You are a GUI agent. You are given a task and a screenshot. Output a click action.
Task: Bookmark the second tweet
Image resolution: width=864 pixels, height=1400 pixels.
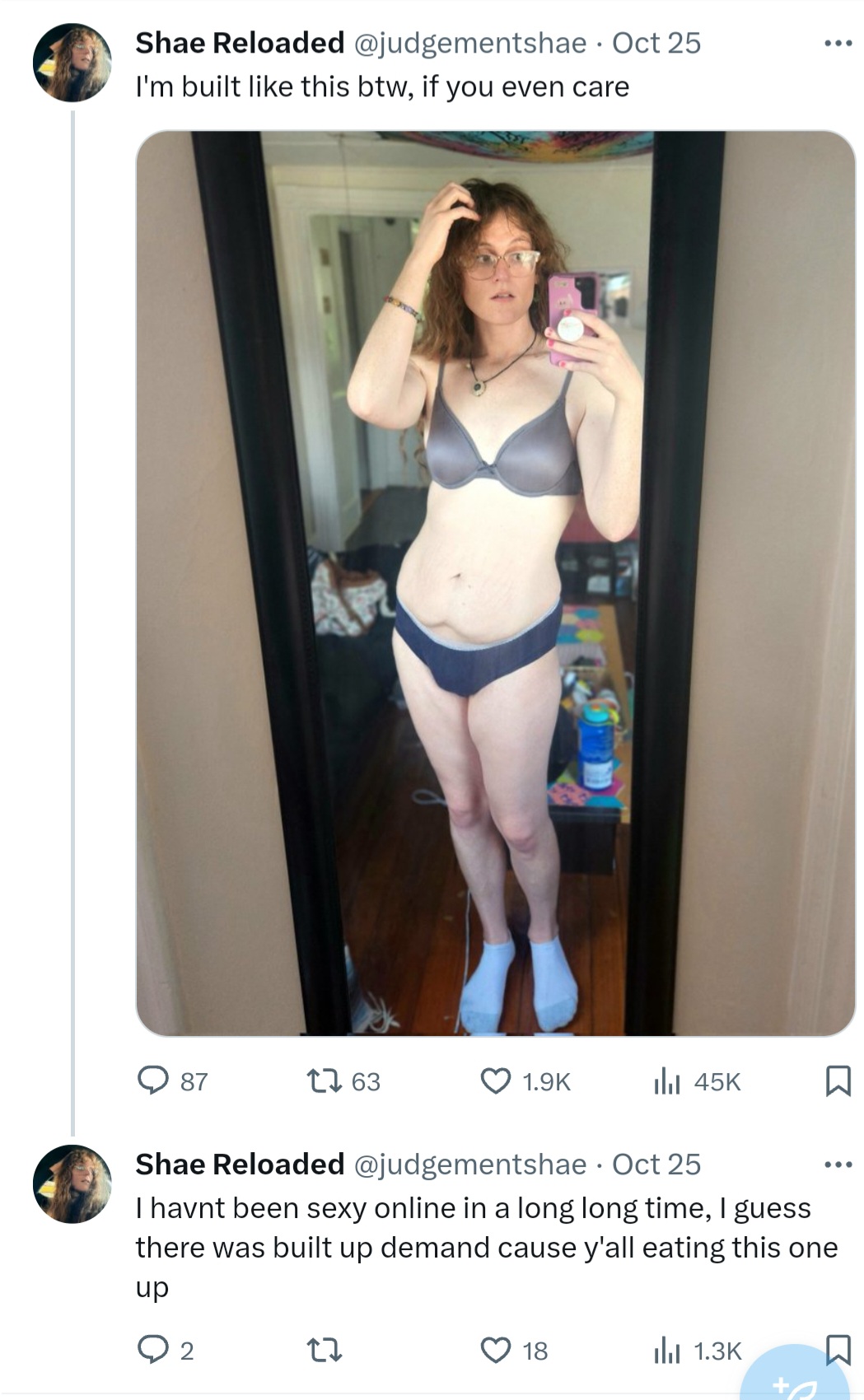click(x=838, y=1350)
